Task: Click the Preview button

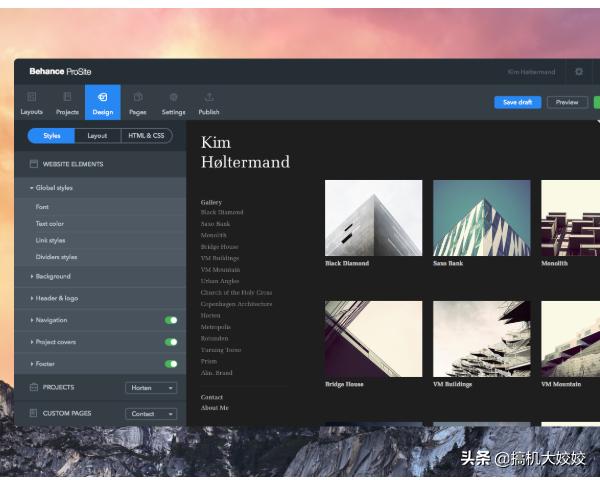Action: [567, 102]
